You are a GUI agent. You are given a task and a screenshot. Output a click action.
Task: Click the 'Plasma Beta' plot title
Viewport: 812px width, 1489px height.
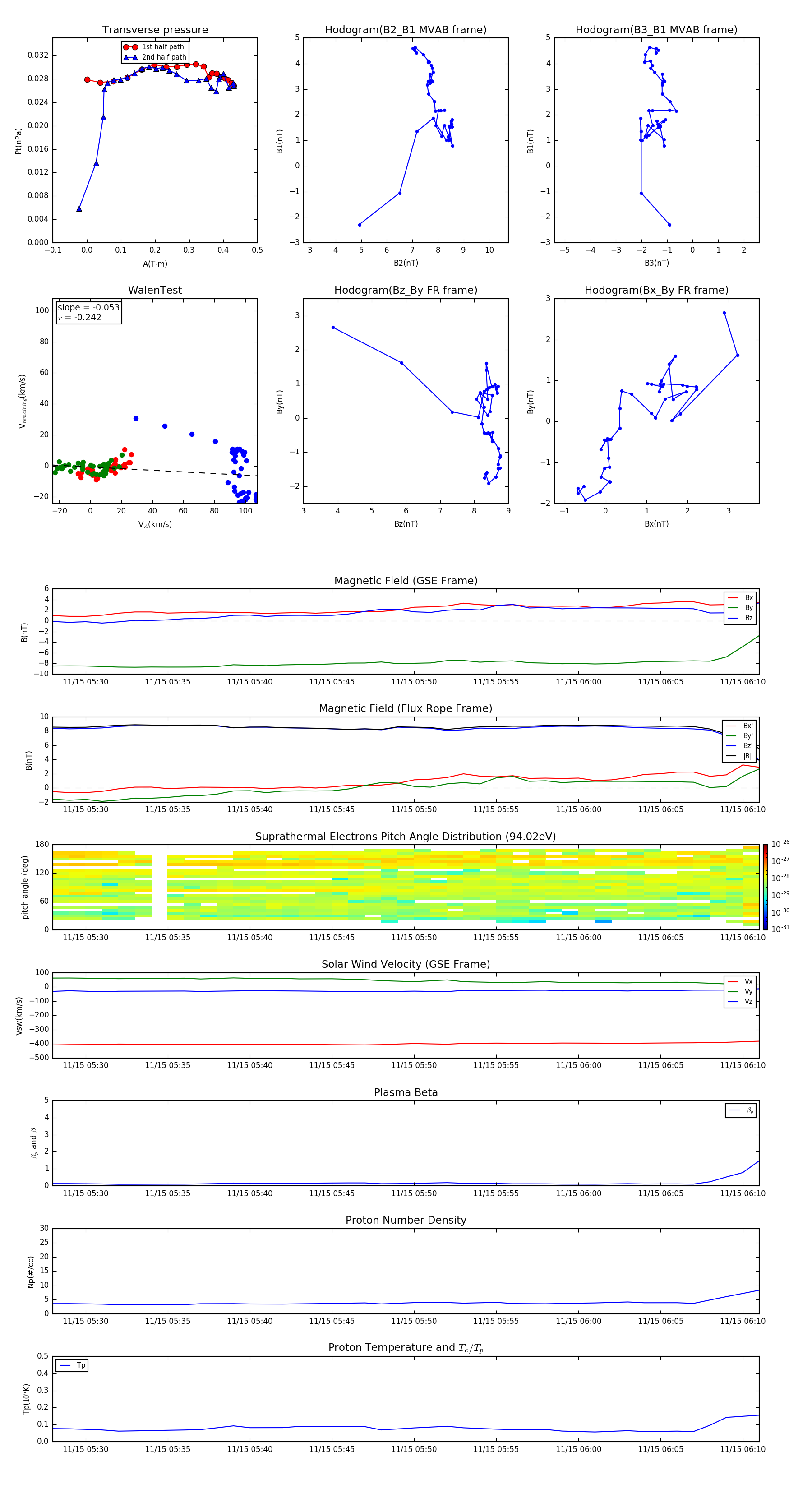coord(406,1092)
